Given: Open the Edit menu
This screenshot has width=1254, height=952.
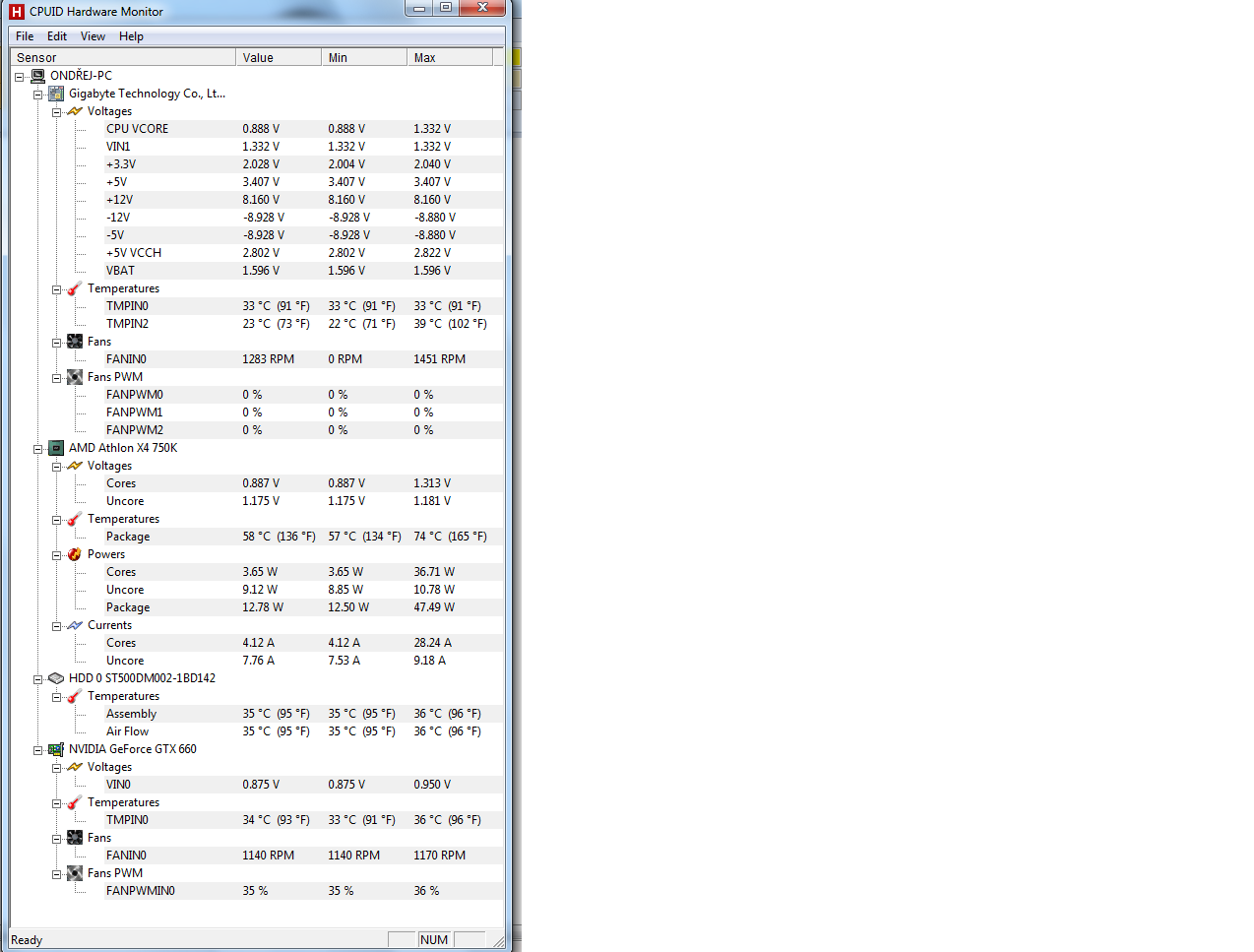Looking at the screenshot, I should [57, 36].
